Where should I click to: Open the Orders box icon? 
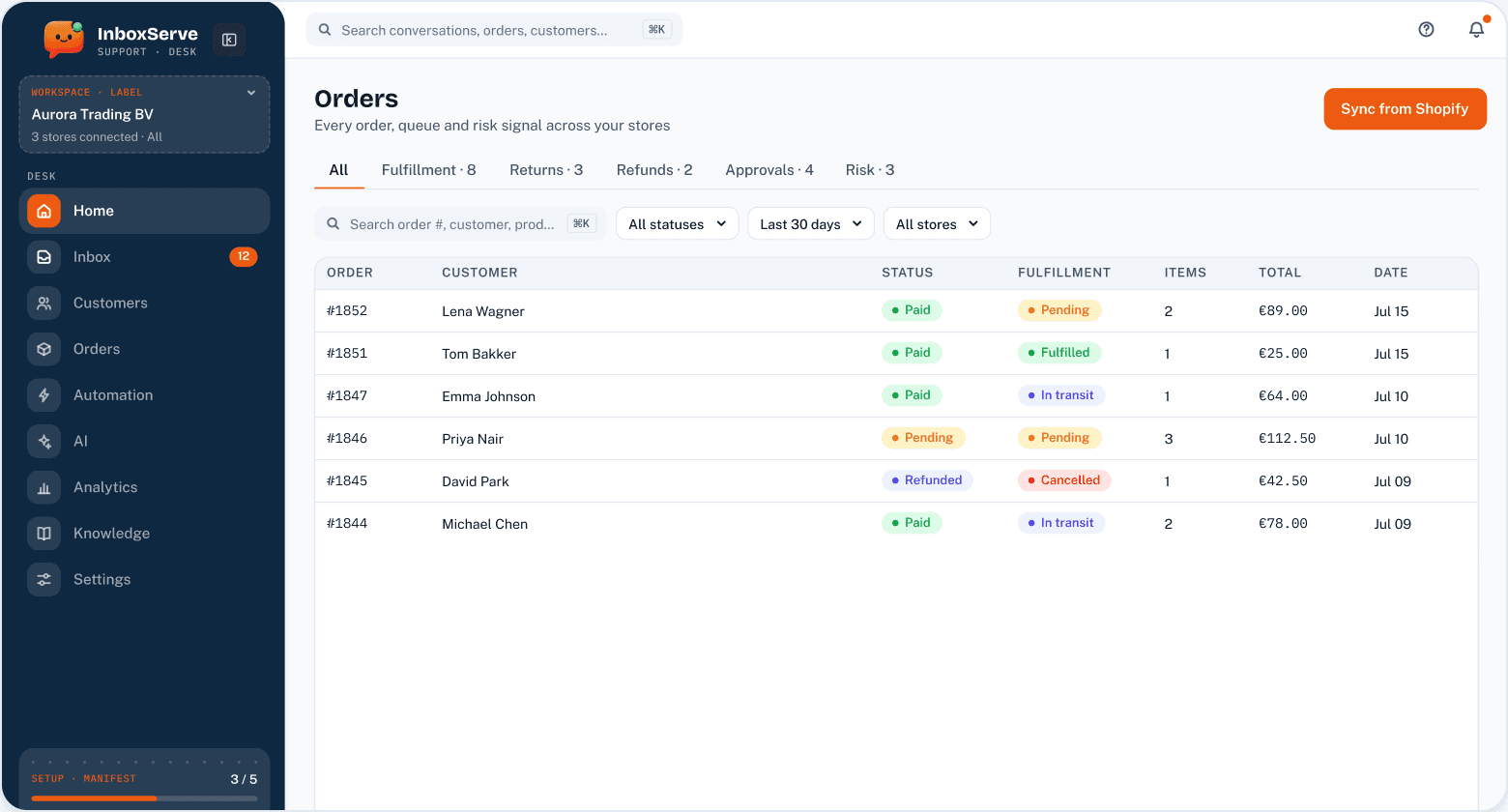click(43, 349)
